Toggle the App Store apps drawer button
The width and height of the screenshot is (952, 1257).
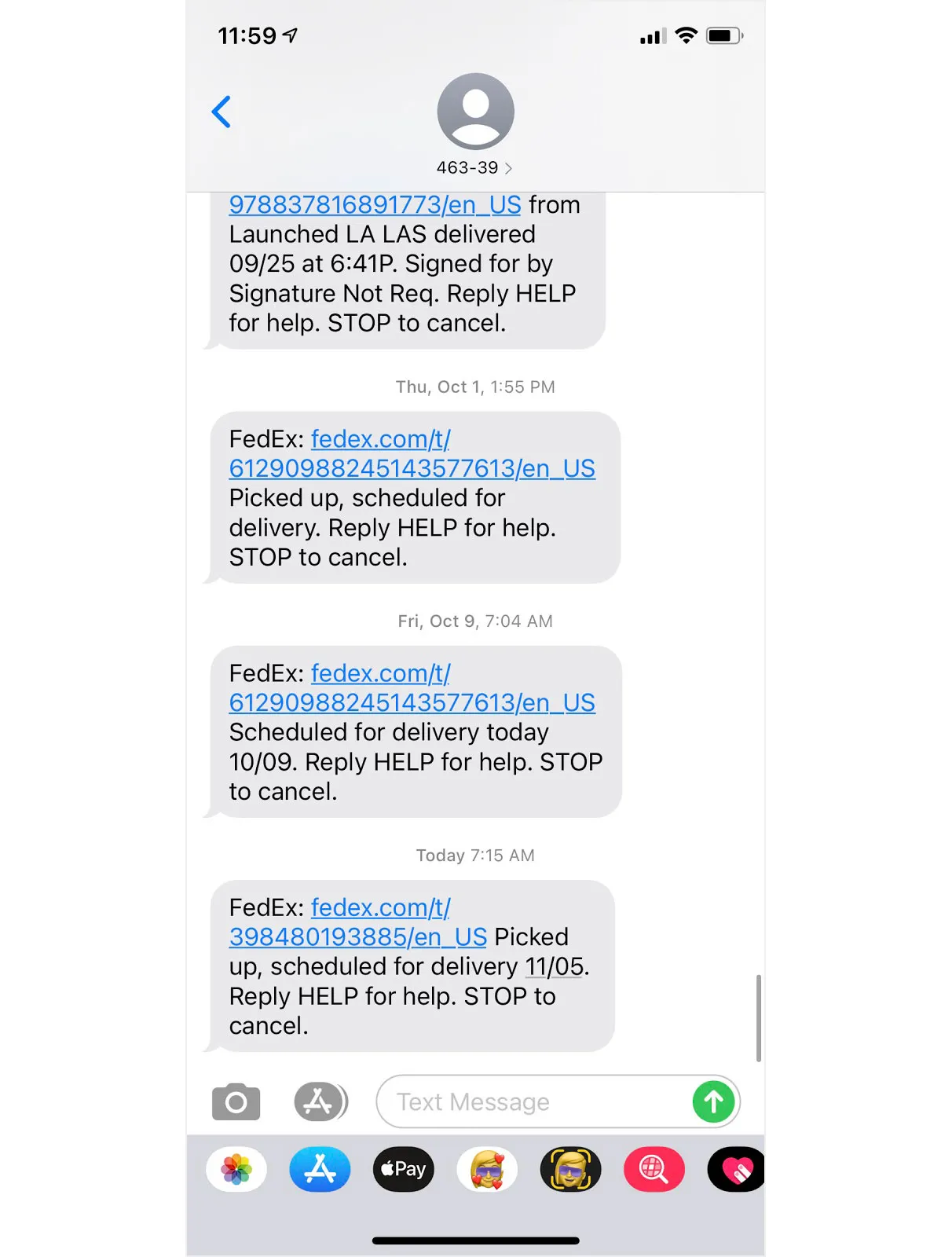click(320, 1101)
